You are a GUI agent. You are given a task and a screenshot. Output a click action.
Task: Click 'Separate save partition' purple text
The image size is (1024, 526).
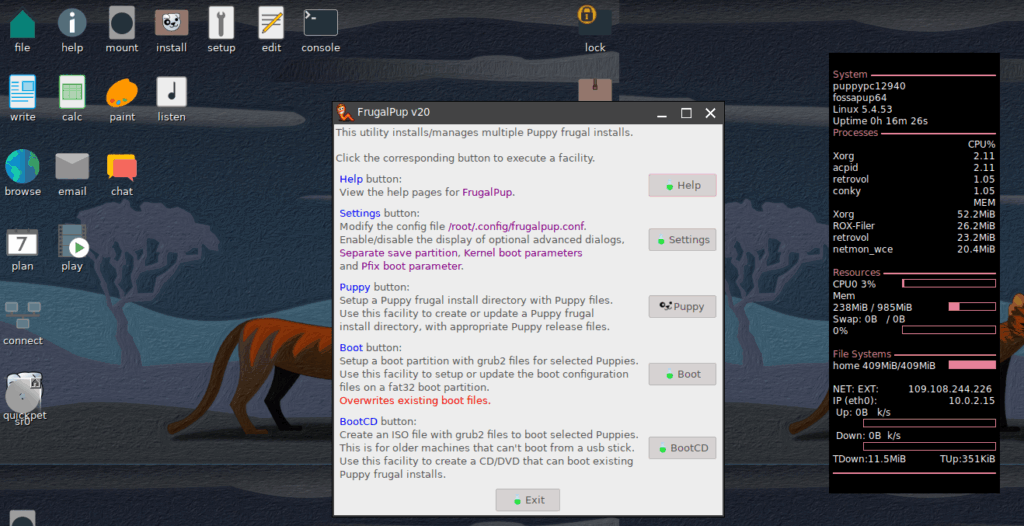400,253
